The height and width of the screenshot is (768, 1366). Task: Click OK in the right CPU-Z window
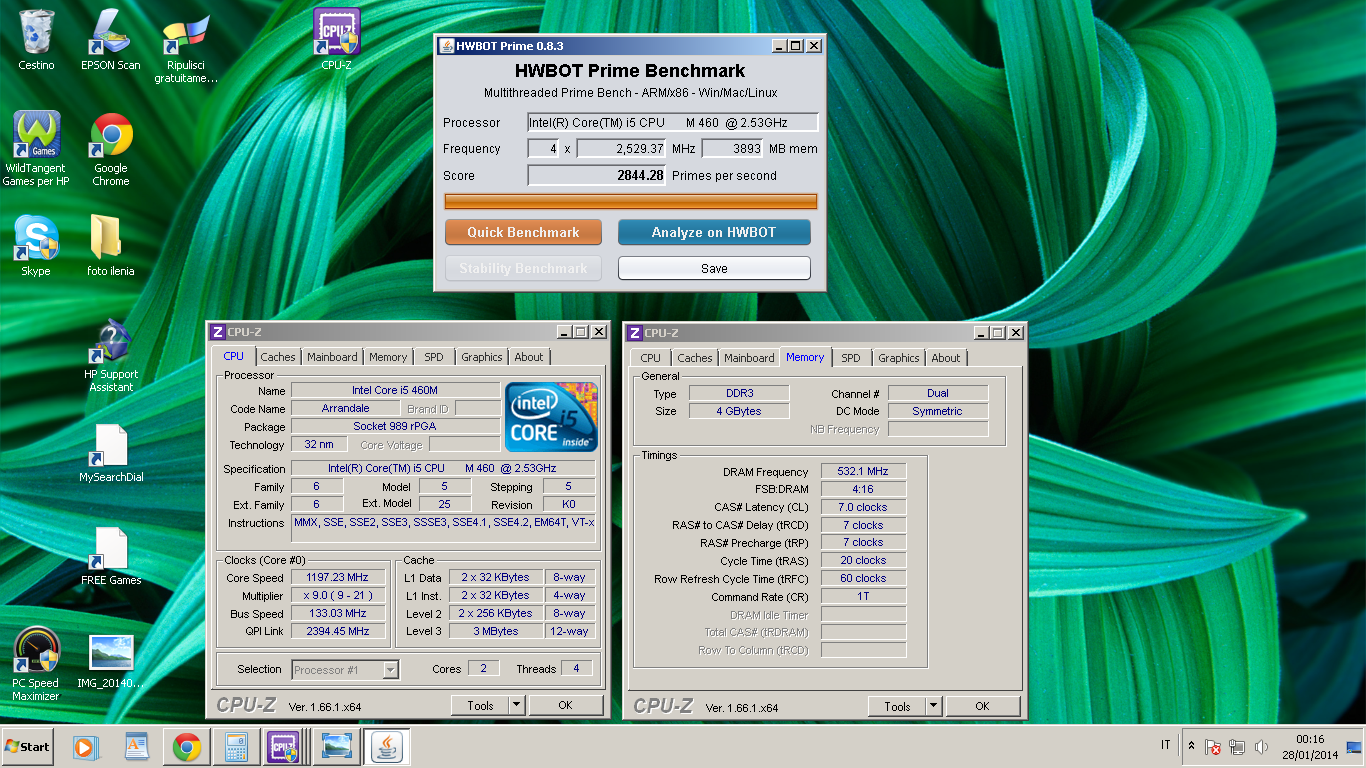[x=982, y=706]
